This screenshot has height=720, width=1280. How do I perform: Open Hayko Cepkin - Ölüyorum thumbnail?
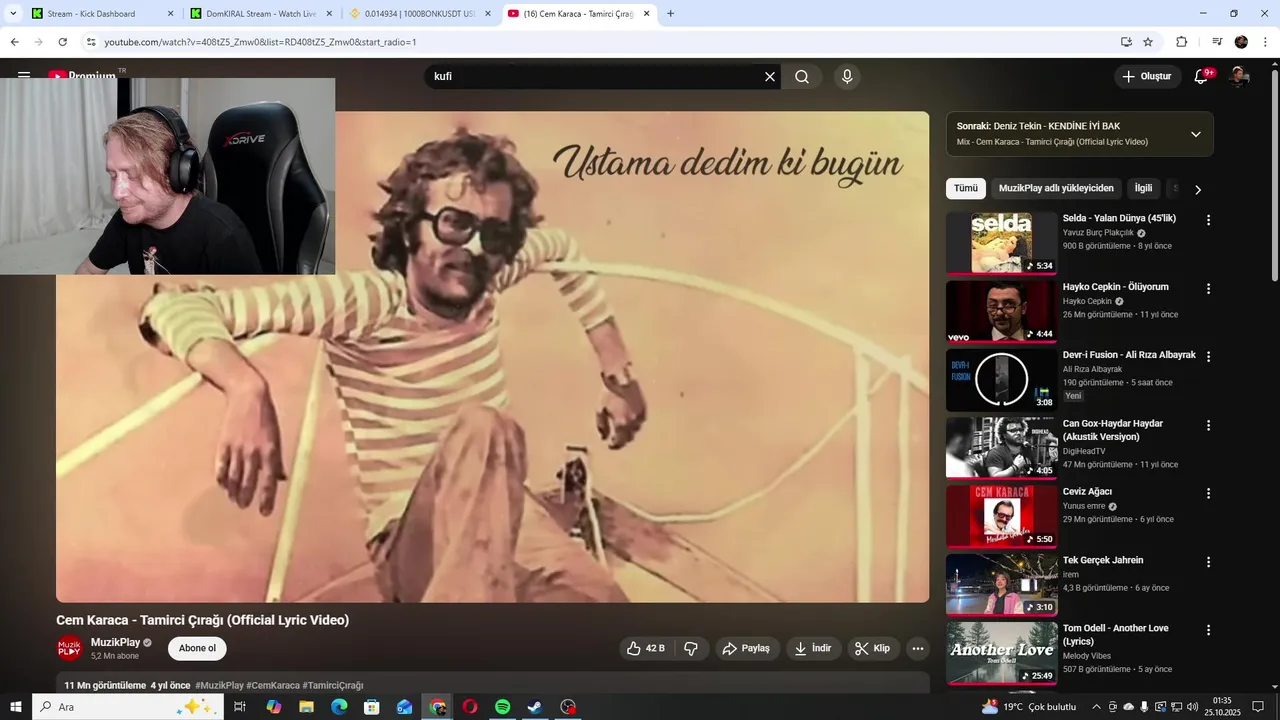[x=1001, y=311]
